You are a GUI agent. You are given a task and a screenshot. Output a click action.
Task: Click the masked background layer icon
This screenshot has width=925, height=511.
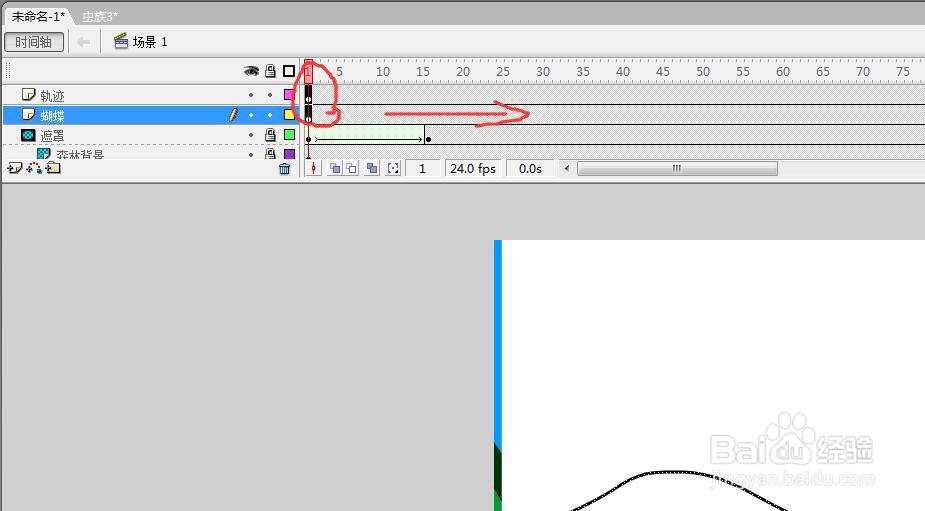(x=44, y=153)
